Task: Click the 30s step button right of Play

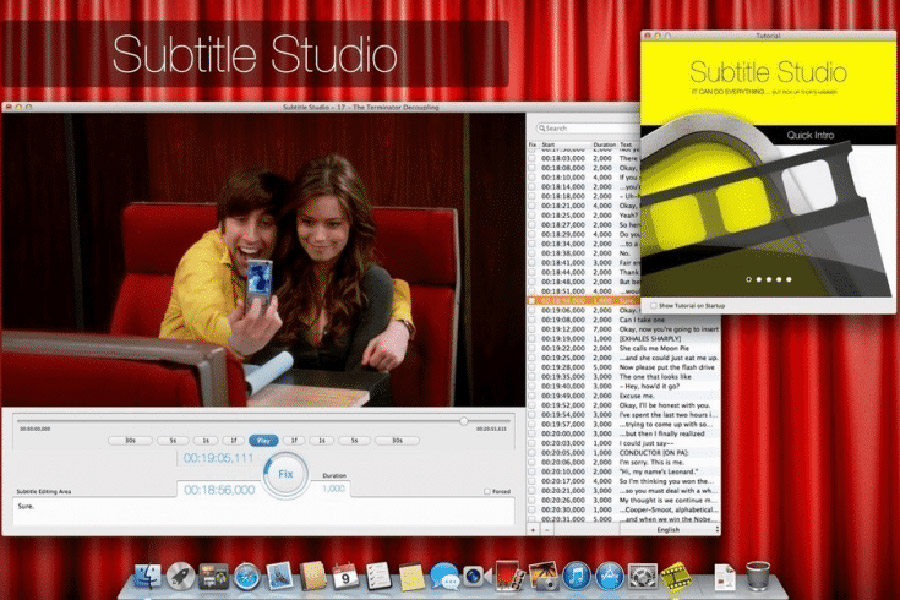Action: [397, 440]
